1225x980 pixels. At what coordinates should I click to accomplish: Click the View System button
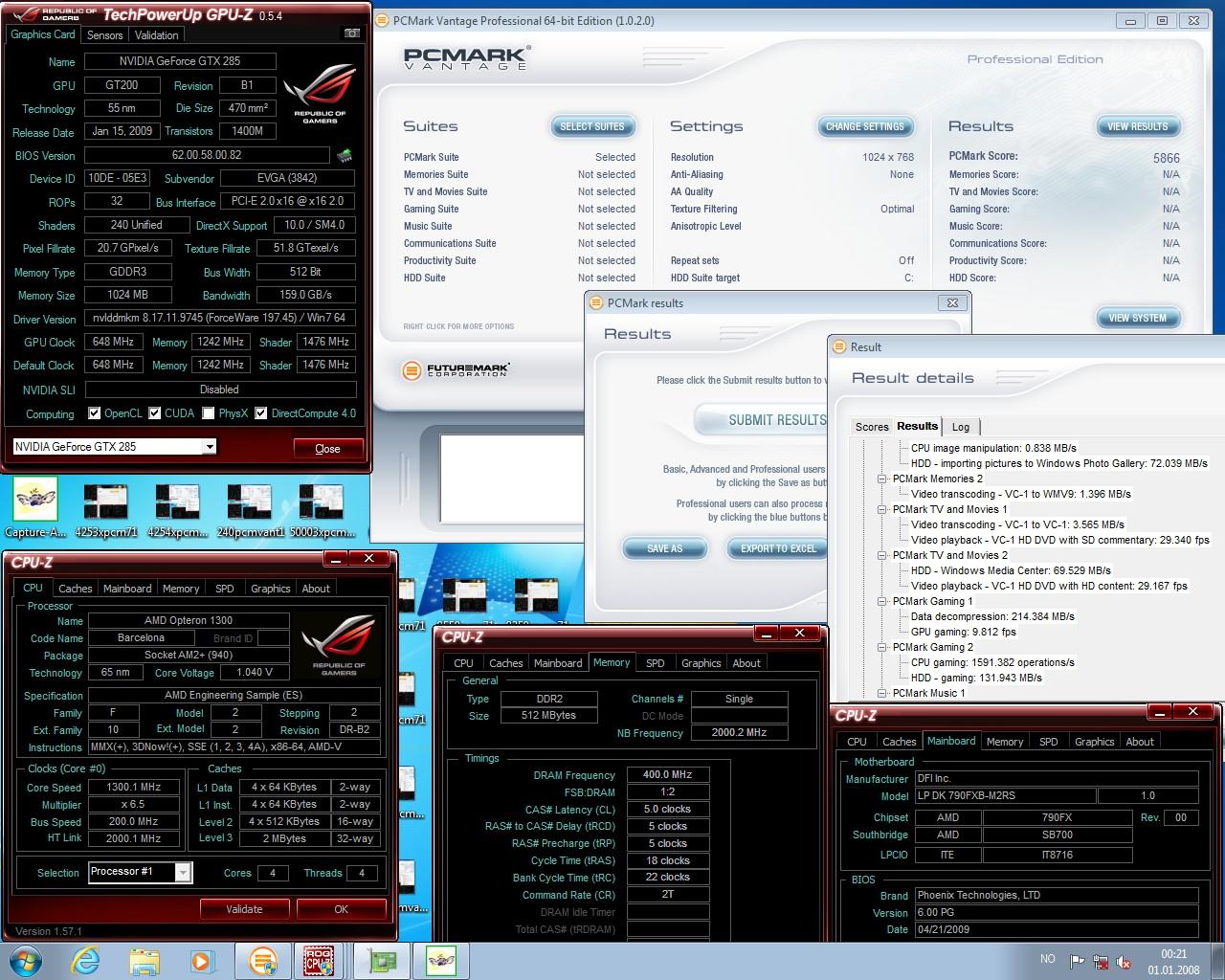tap(1138, 318)
